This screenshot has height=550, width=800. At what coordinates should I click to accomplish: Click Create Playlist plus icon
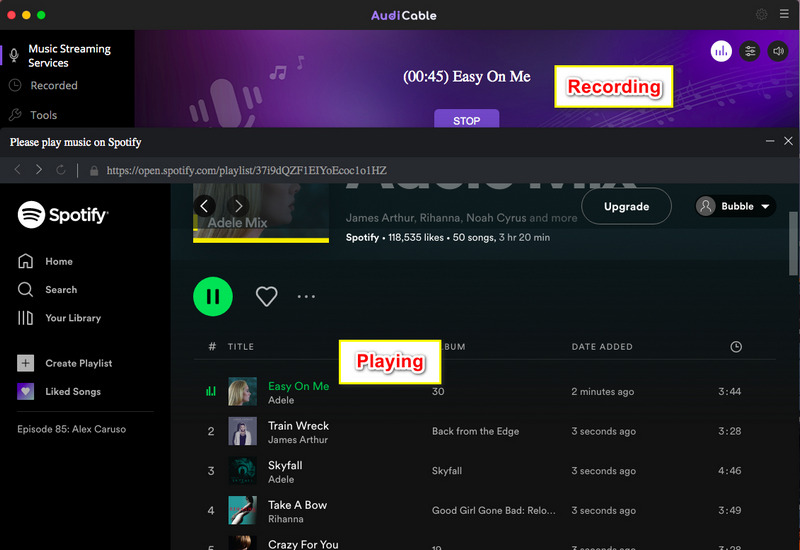[26, 363]
